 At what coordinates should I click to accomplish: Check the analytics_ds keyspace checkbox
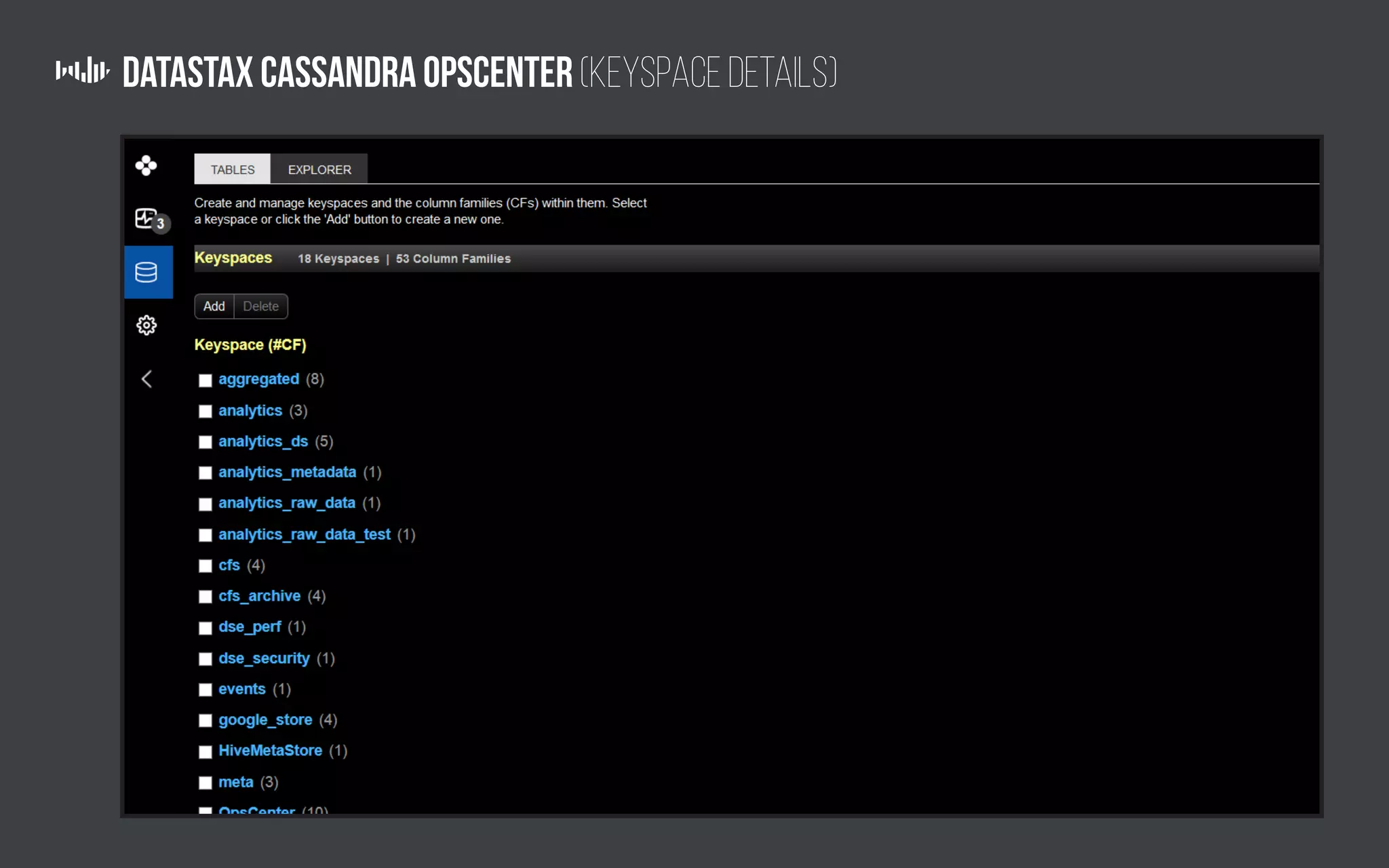pyautogui.click(x=206, y=442)
